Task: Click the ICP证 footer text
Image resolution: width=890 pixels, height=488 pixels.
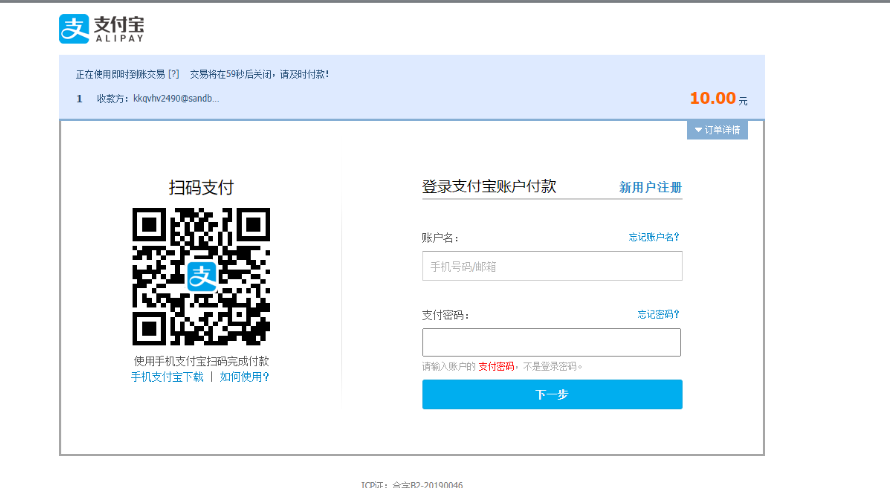Action: coord(412,485)
